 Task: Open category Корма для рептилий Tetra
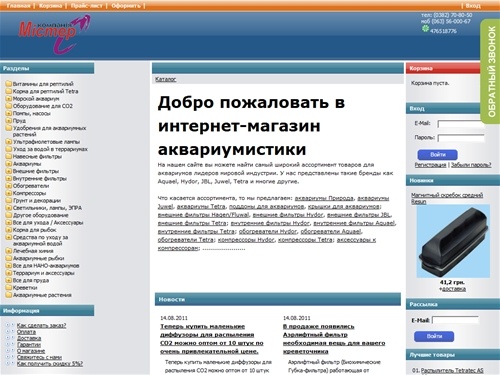point(46,91)
